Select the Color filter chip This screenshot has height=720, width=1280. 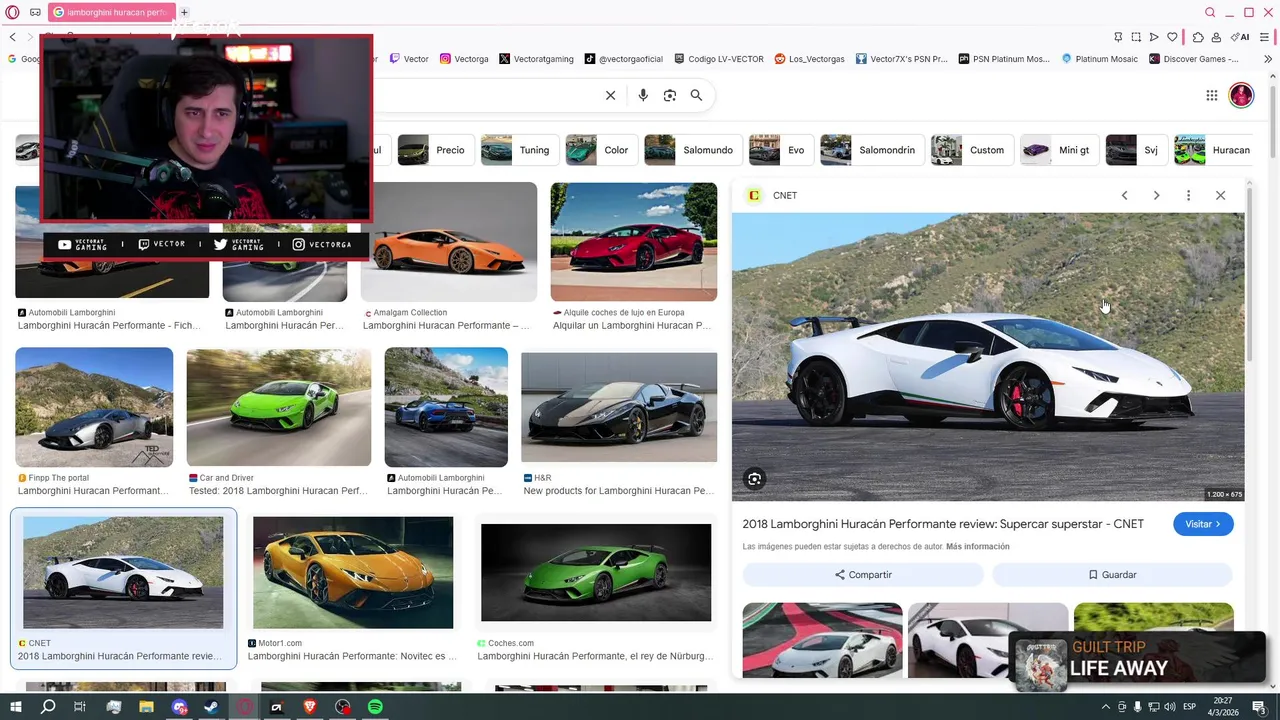click(x=601, y=150)
